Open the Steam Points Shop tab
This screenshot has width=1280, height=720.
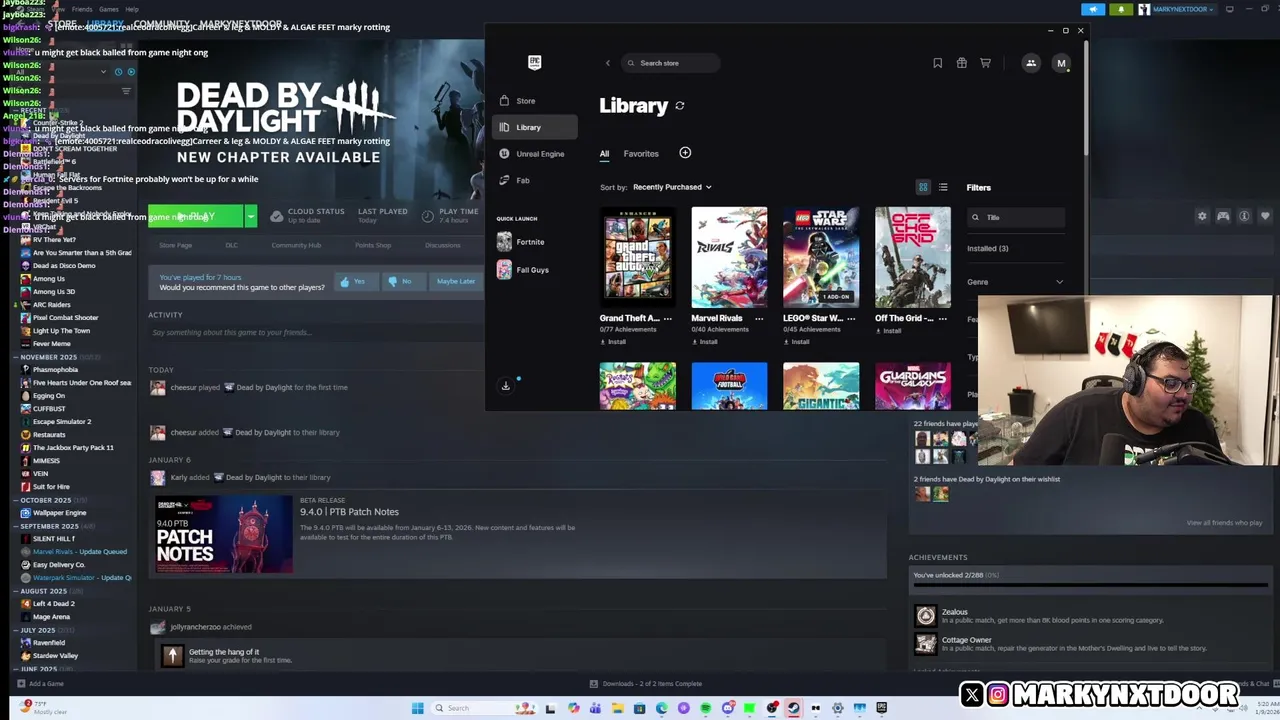click(373, 245)
